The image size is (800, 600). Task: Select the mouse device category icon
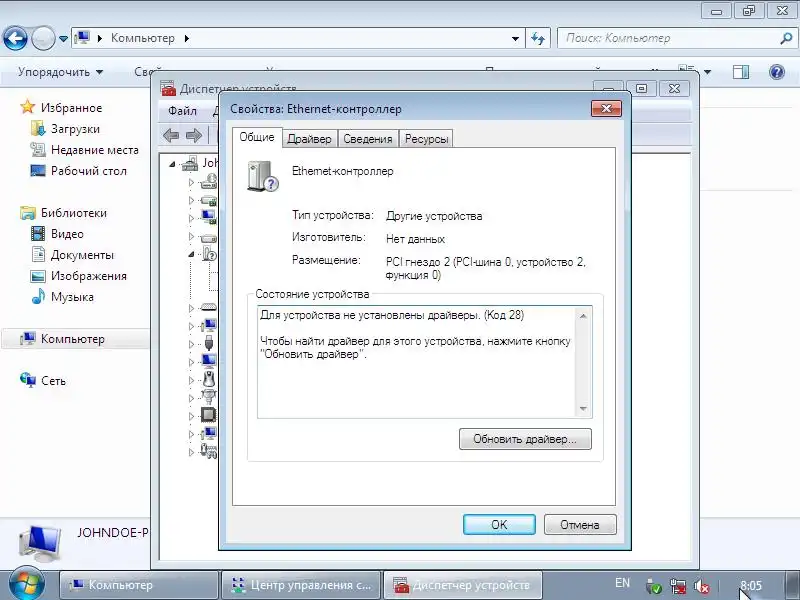pos(209,379)
